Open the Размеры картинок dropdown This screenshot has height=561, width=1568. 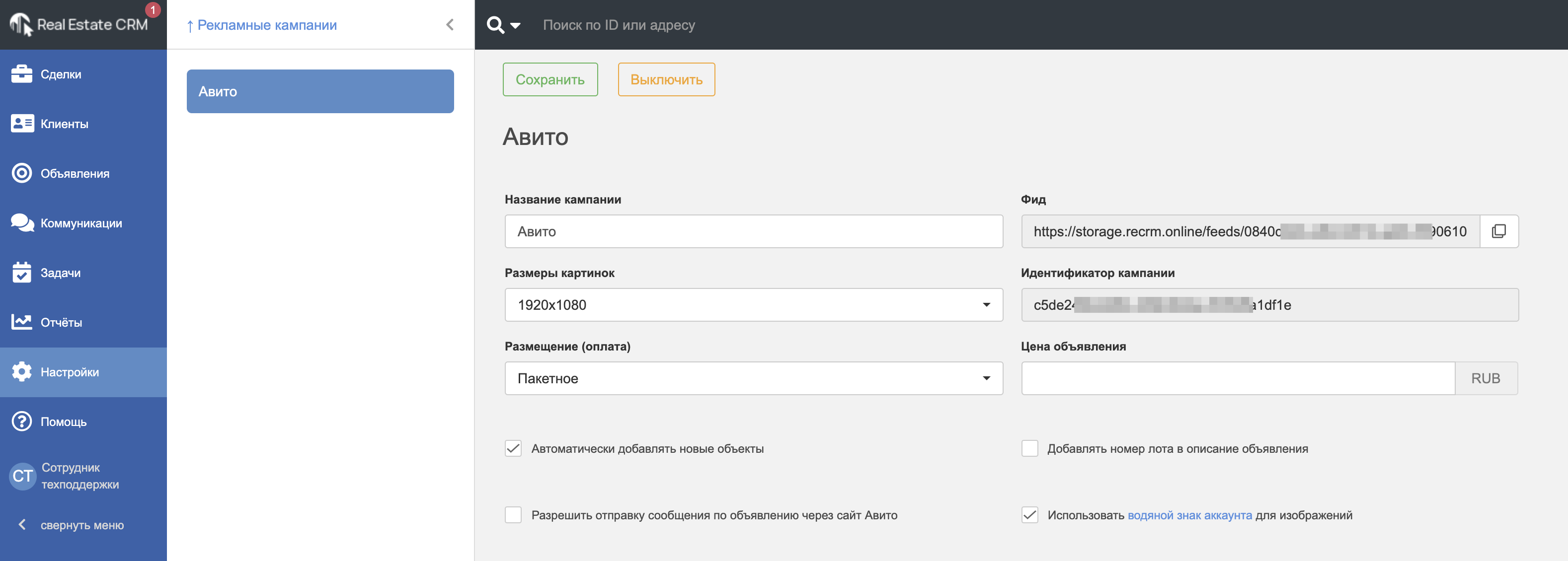click(754, 305)
